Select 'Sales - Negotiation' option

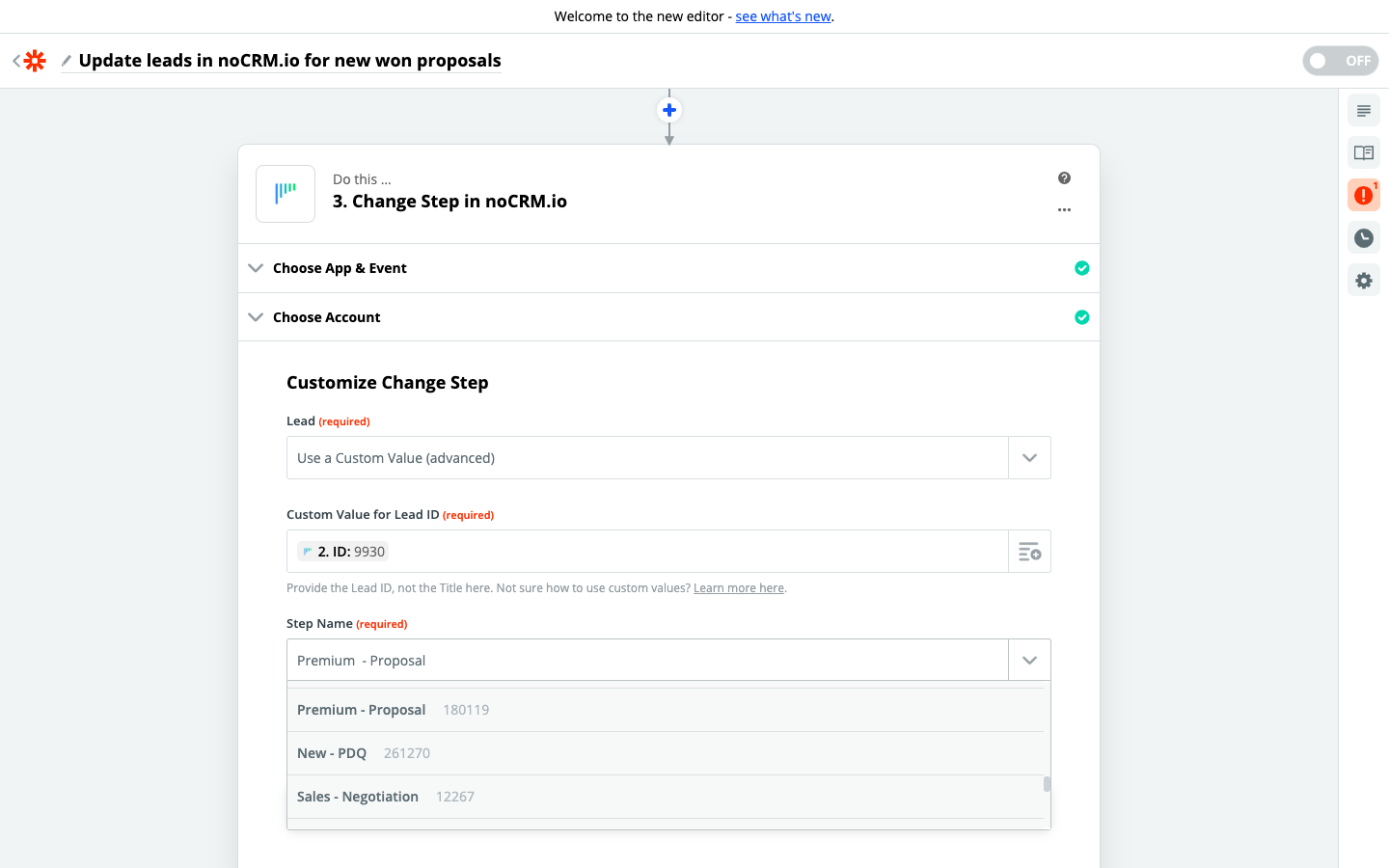(x=358, y=797)
